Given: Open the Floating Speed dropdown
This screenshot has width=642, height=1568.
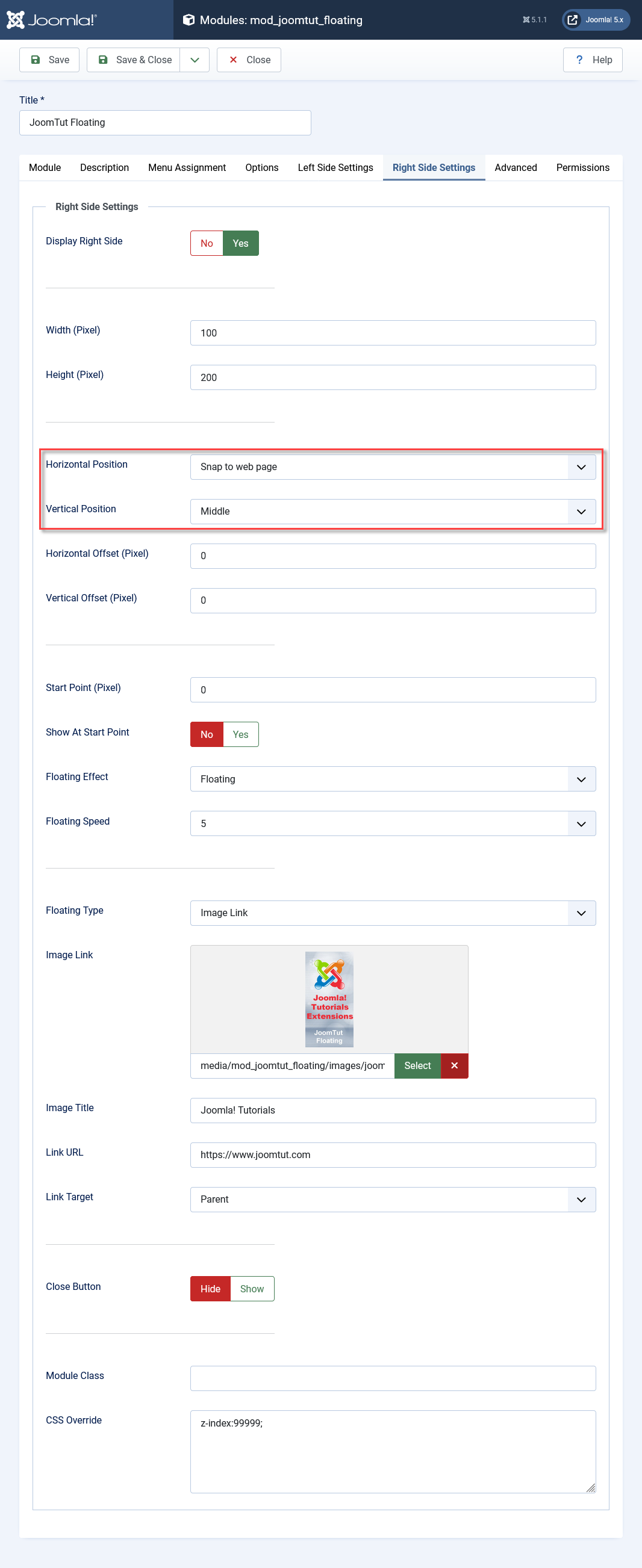Looking at the screenshot, I should pyautogui.click(x=393, y=823).
